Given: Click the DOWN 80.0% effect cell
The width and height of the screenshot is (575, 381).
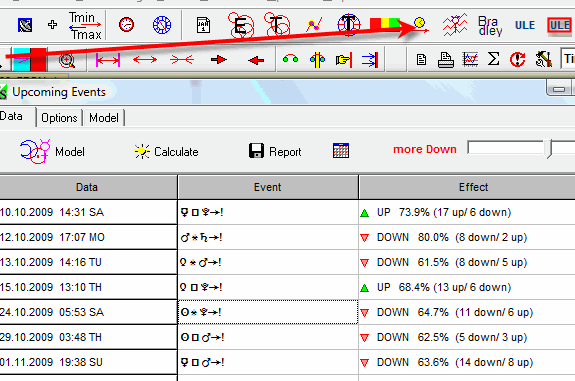Looking at the screenshot, I should [467, 237].
